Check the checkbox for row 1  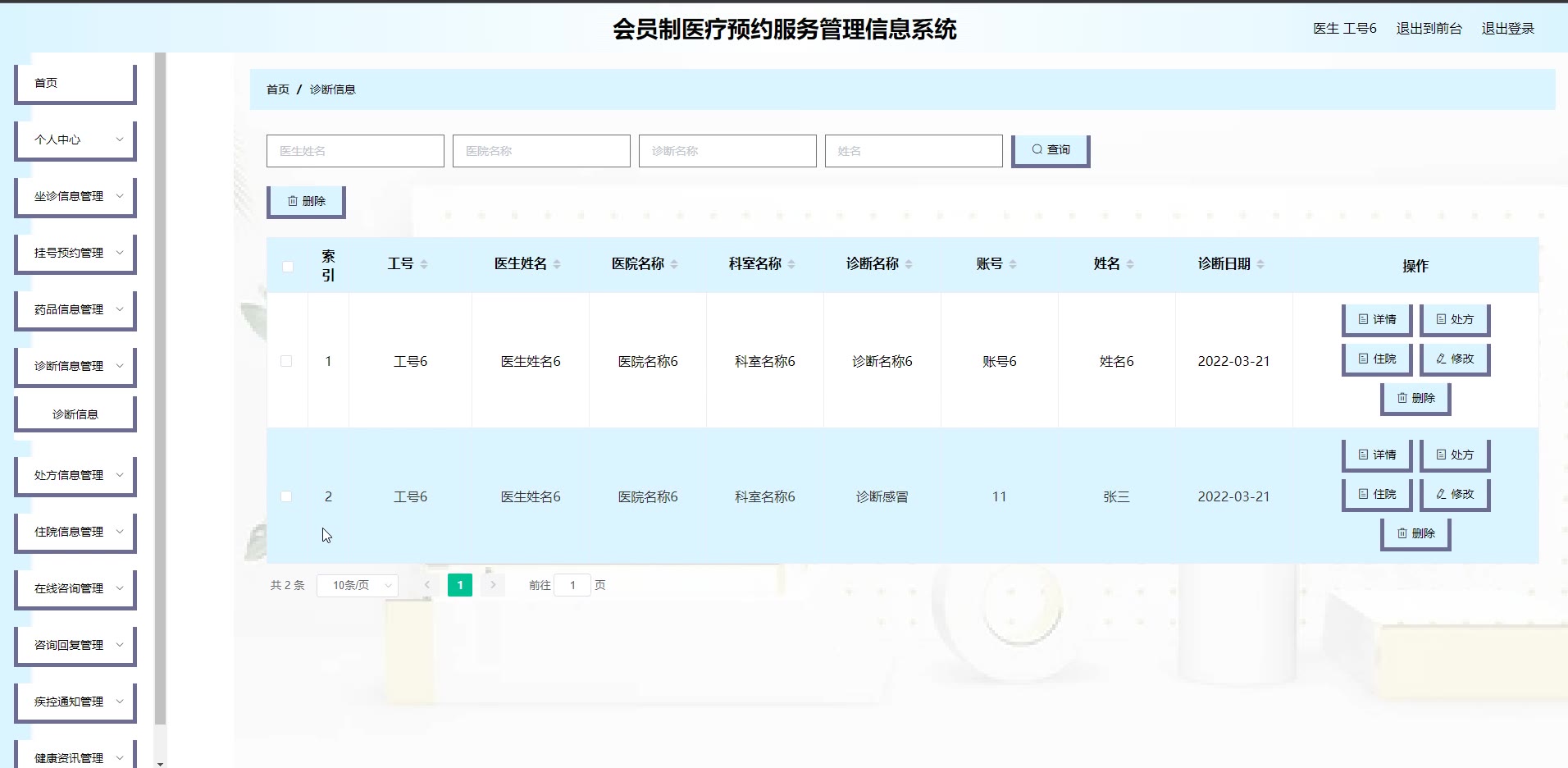click(286, 361)
